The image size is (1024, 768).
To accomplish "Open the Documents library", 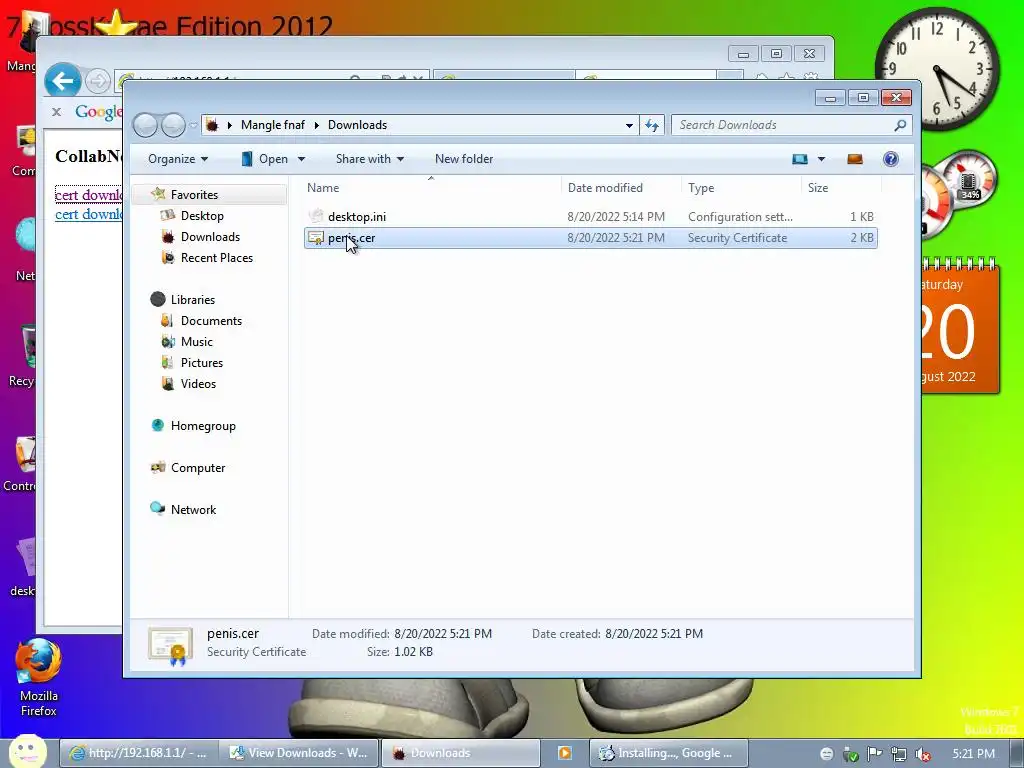I will 211,321.
